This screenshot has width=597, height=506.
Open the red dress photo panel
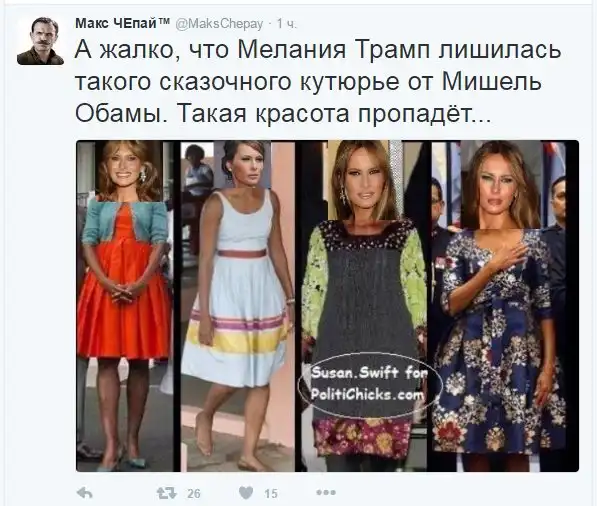pos(125,306)
